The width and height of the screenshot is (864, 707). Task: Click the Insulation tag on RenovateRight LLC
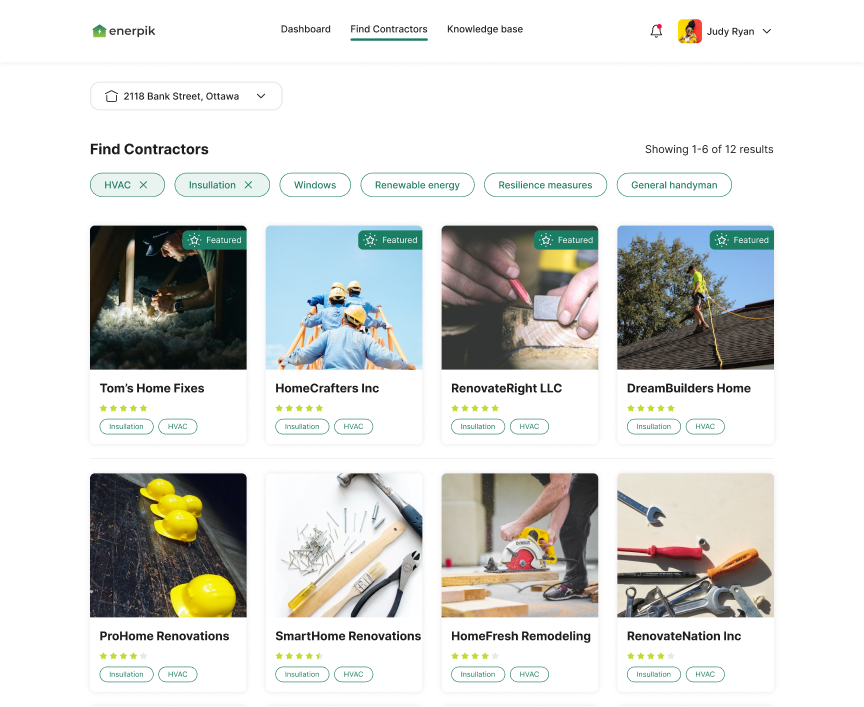(x=478, y=427)
